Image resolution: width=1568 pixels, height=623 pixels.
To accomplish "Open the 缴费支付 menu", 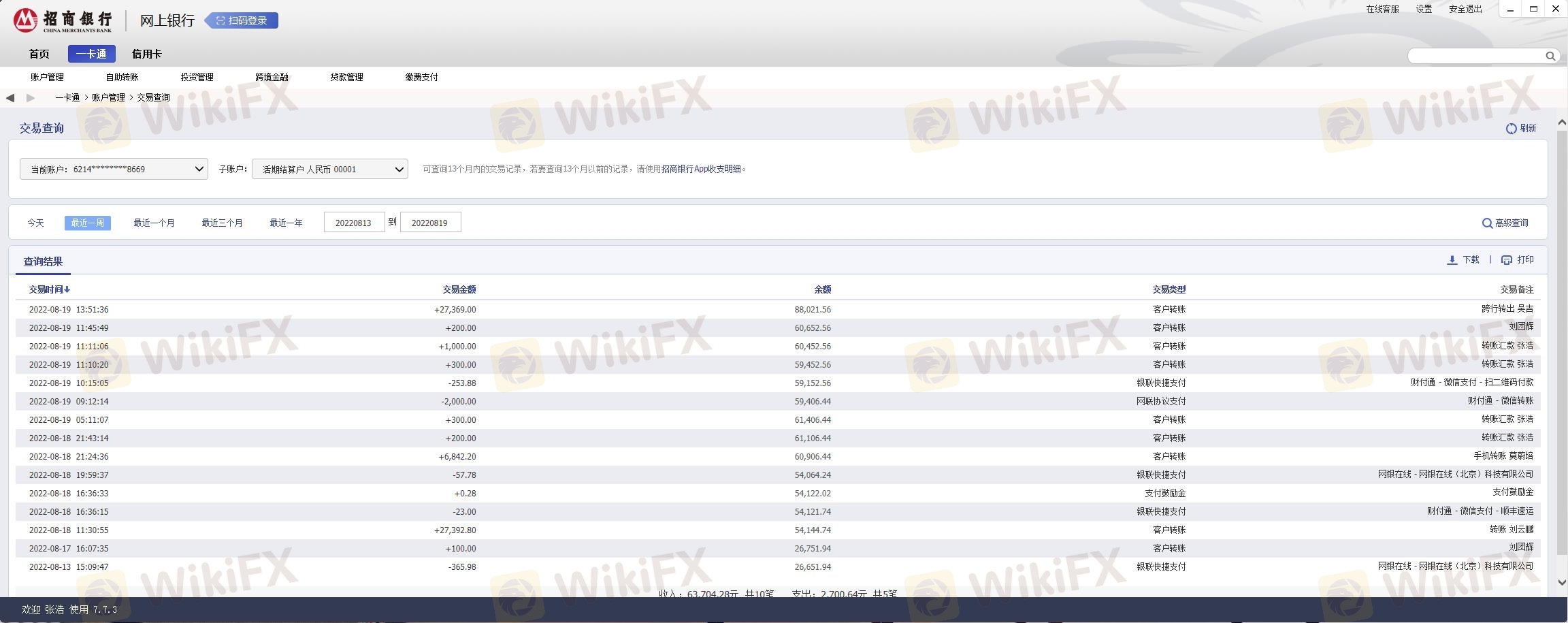I will click(x=421, y=77).
